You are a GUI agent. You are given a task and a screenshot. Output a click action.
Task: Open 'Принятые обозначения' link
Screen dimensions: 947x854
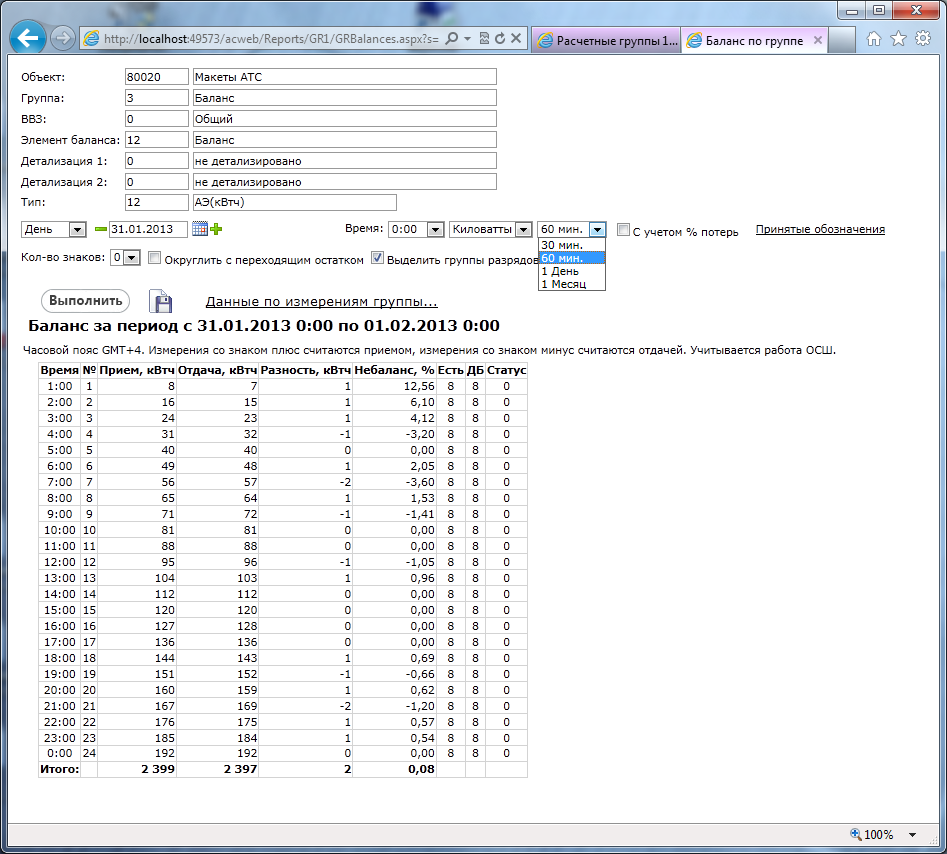click(819, 229)
